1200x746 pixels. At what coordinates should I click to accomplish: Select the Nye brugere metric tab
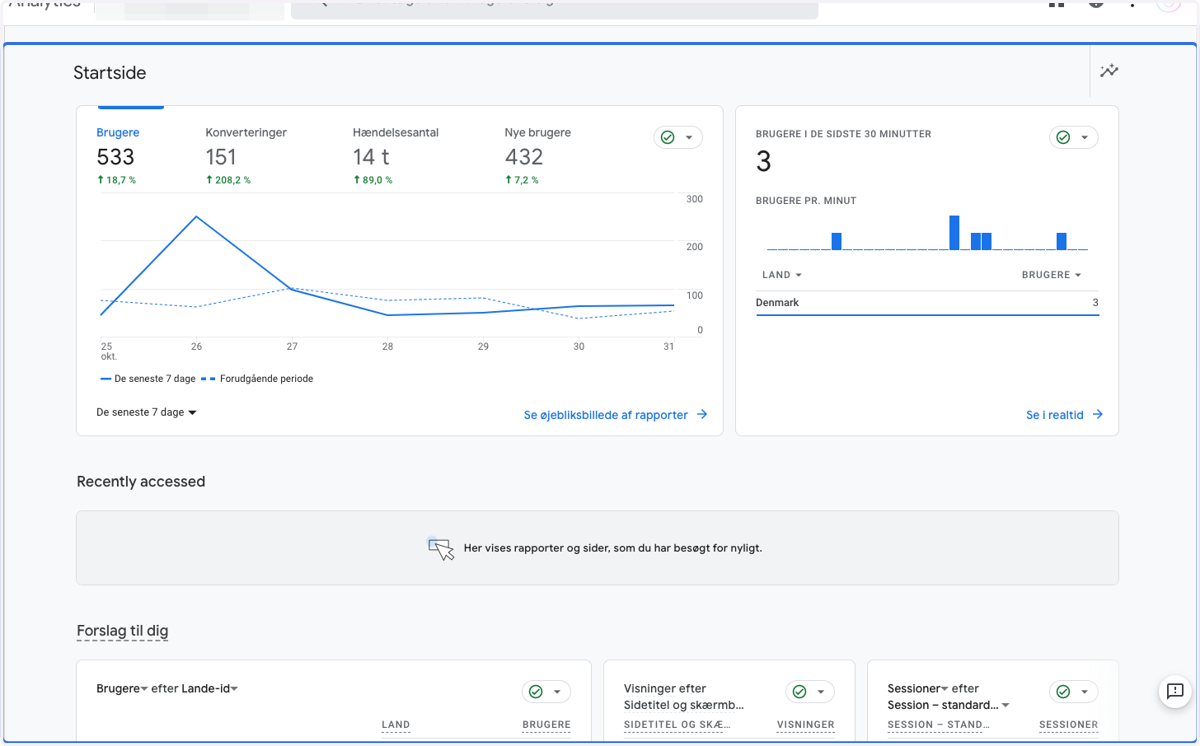tap(537, 157)
